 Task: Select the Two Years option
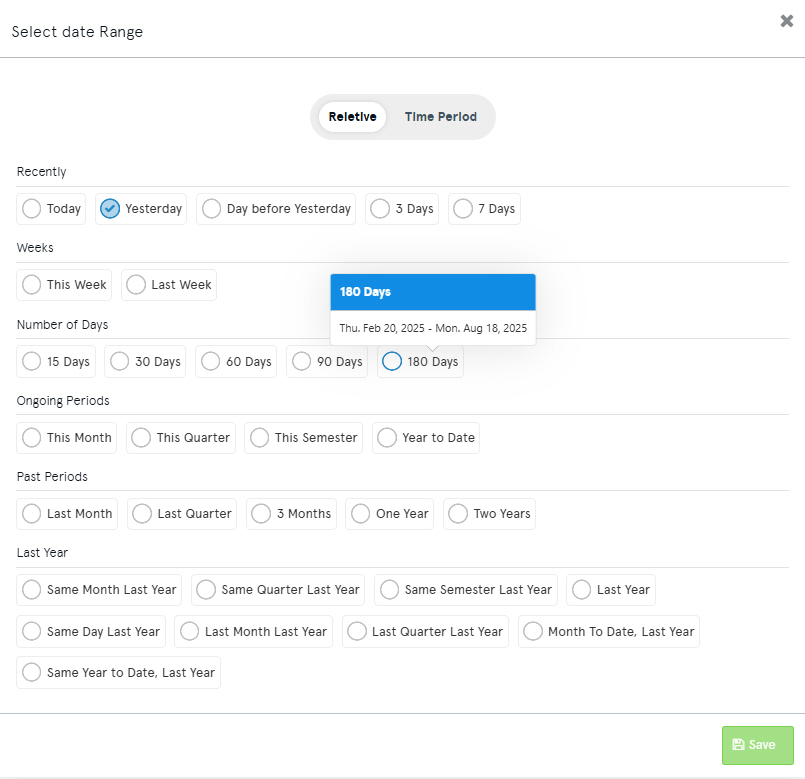489,514
